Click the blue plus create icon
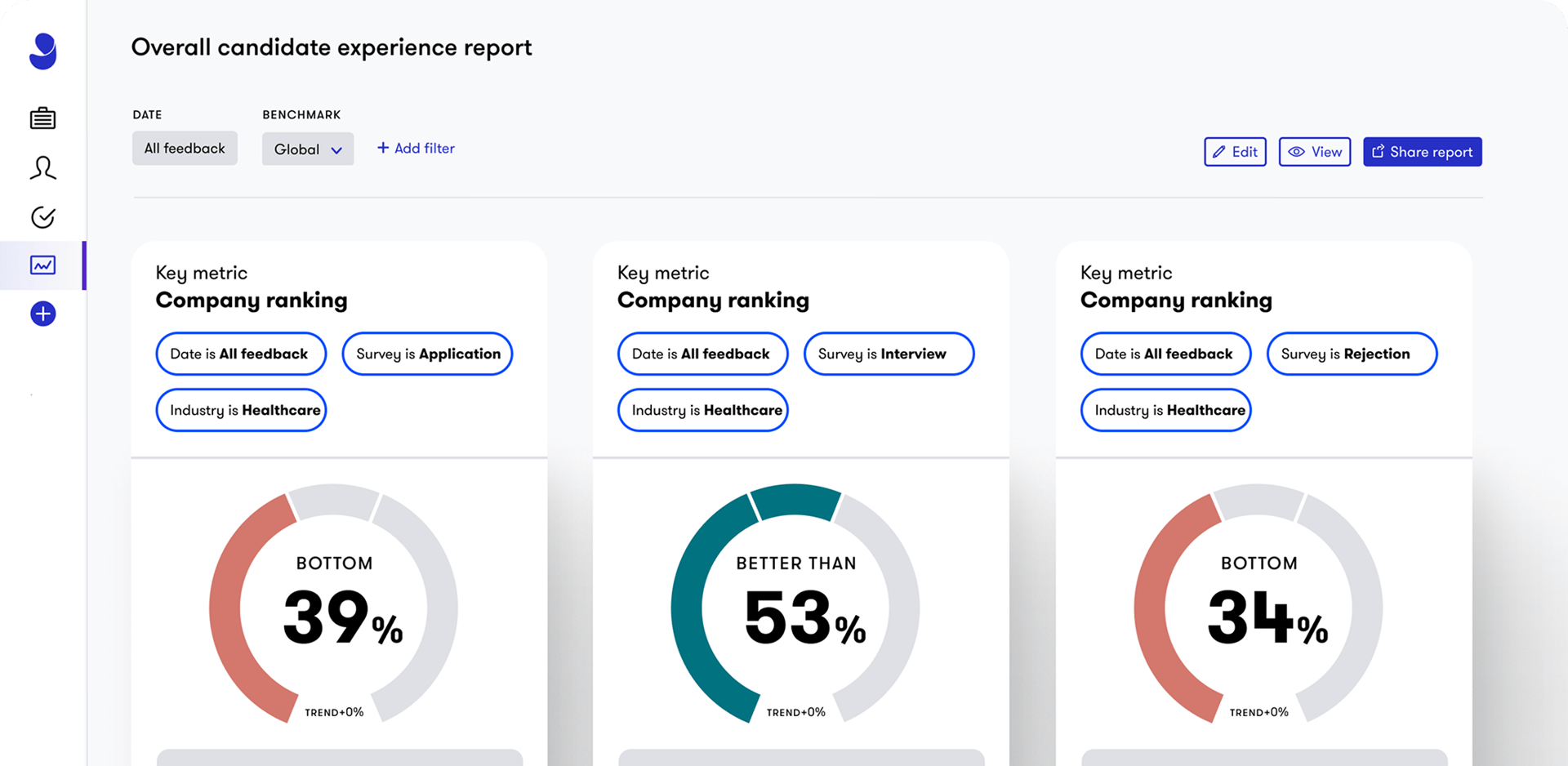Image resolution: width=1568 pixels, height=766 pixels. [x=43, y=314]
